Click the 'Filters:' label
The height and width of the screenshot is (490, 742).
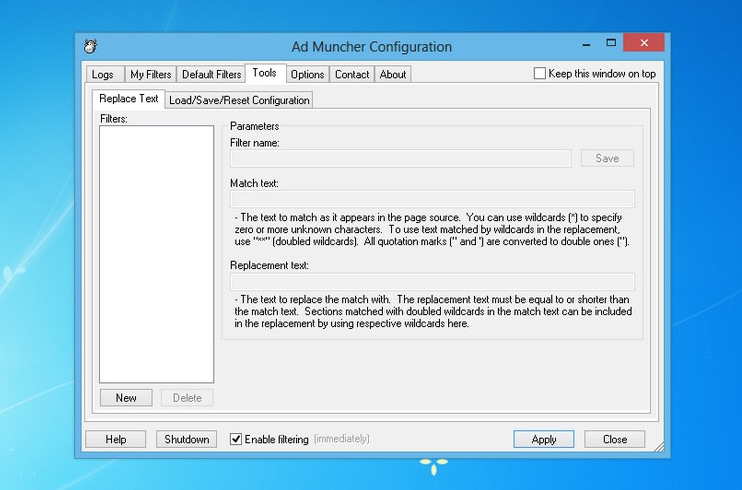point(114,119)
